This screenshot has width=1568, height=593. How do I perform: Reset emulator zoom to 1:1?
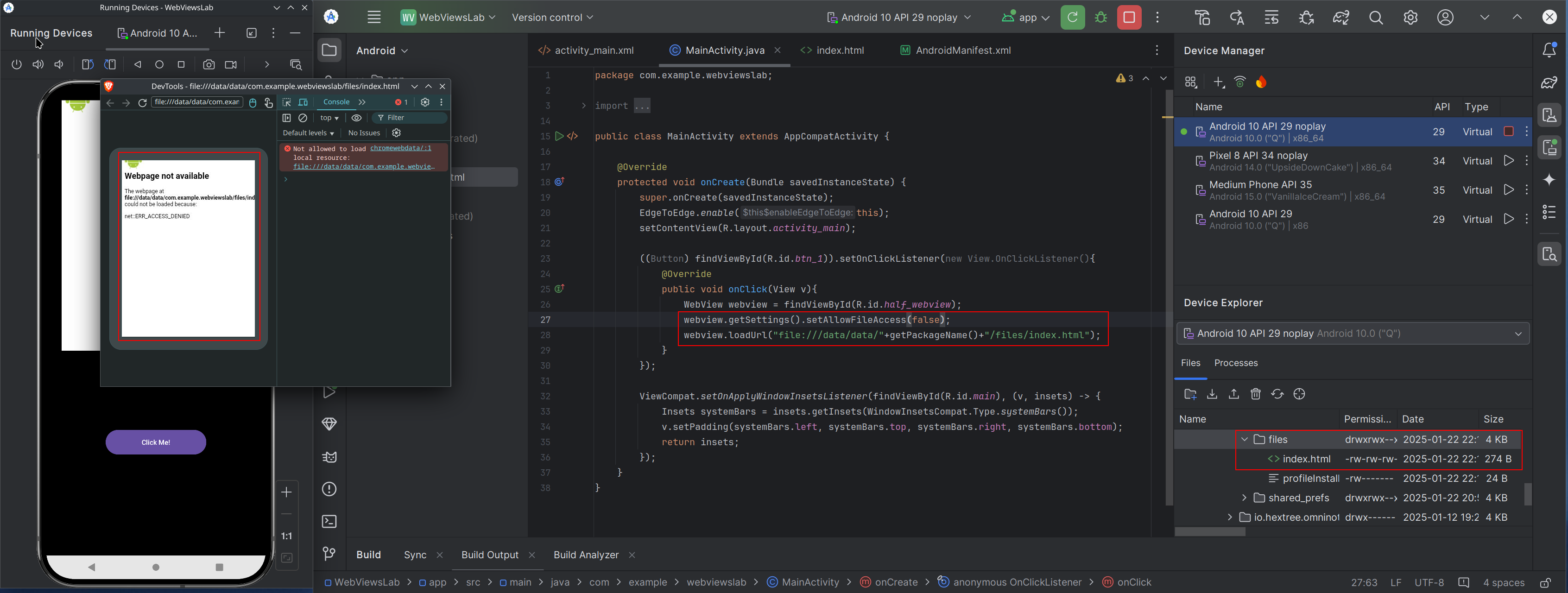(287, 536)
